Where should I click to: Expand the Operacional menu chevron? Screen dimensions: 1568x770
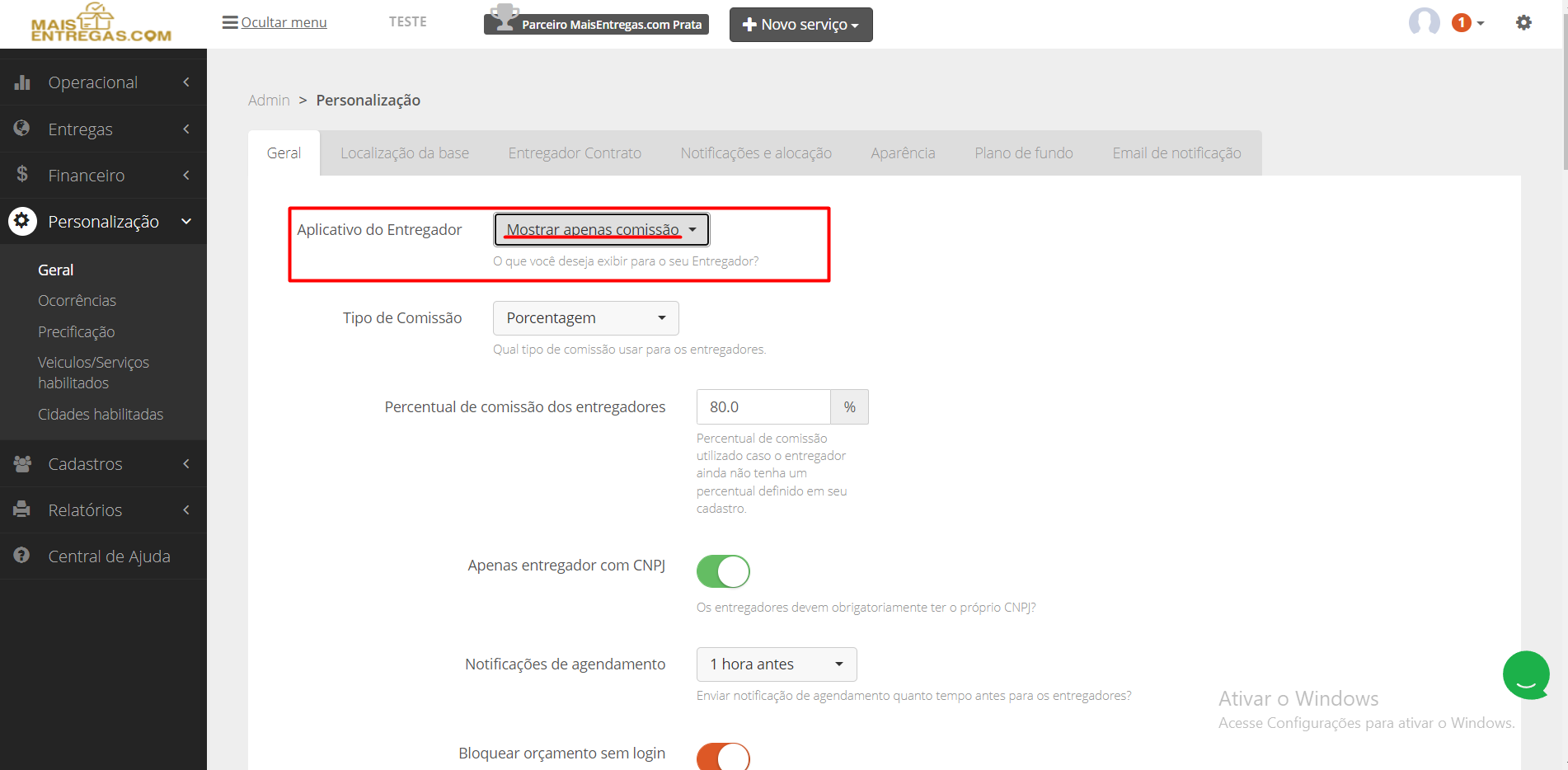coord(186,82)
